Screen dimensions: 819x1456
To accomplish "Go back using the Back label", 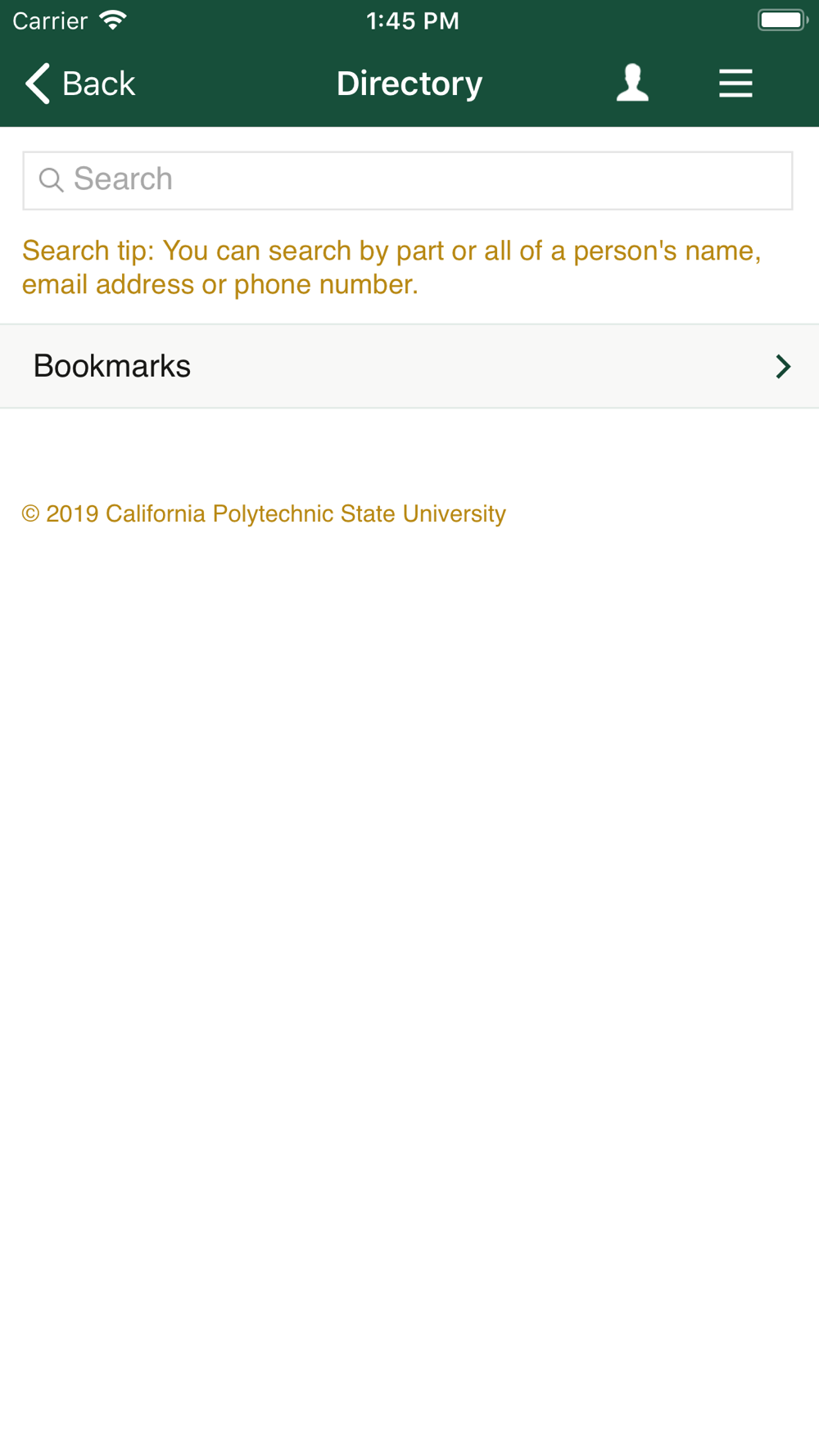I will tap(98, 84).
